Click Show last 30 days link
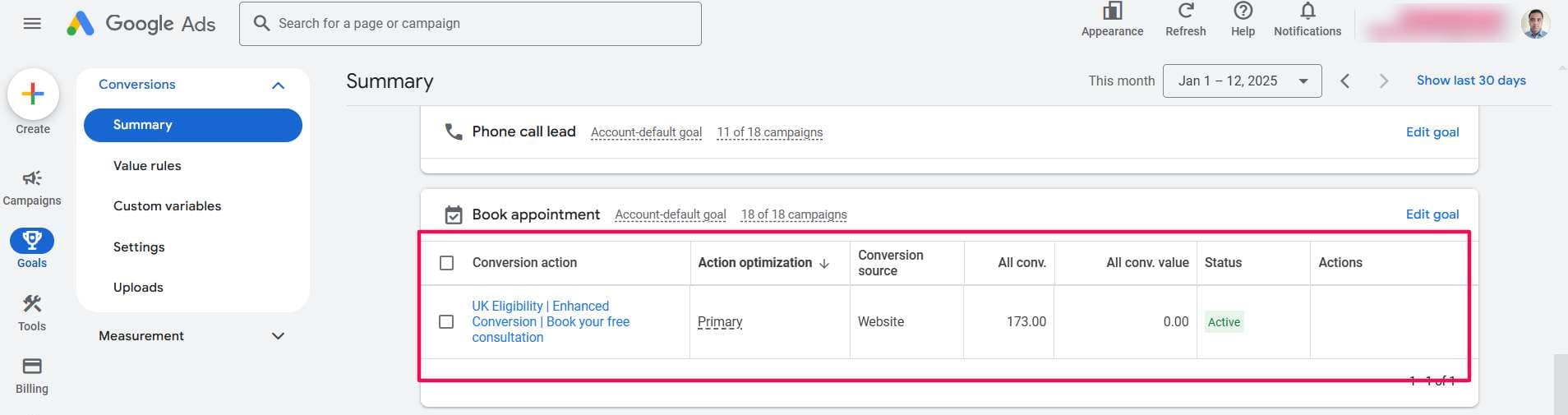Image resolution: width=1568 pixels, height=415 pixels. click(1471, 81)
